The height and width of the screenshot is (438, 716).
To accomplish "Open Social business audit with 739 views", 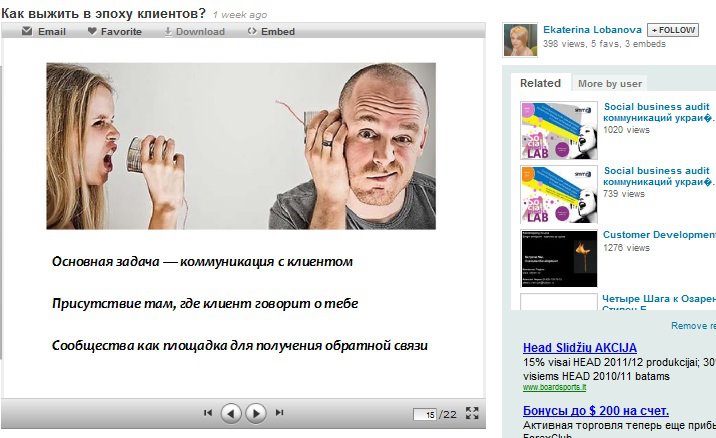I will (658, 176).
